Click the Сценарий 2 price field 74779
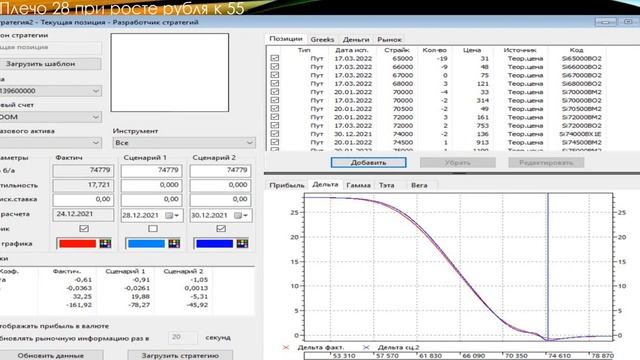640x360 pixels. pos(220,170)
